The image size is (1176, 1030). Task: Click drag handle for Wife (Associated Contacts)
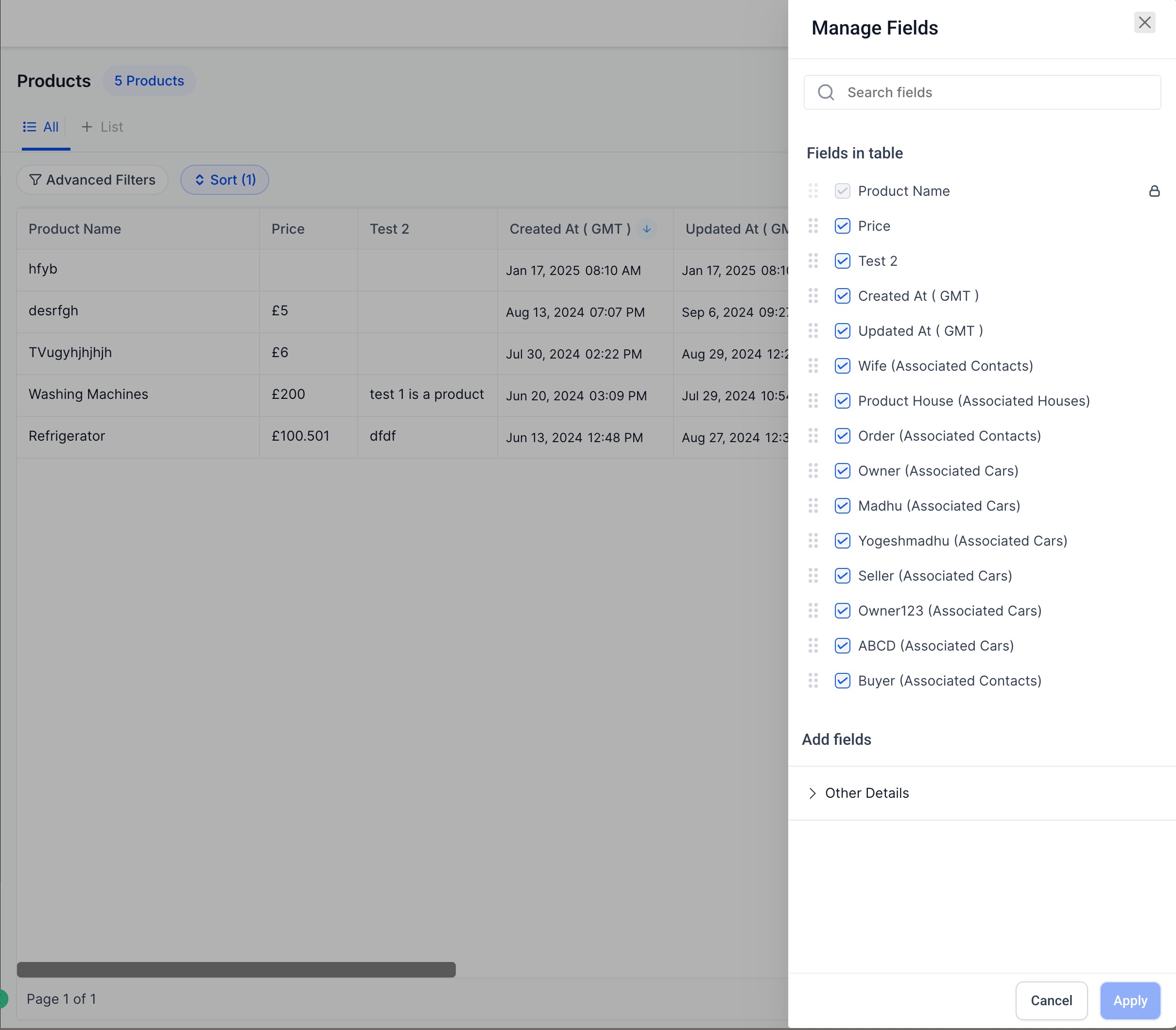(813, 365)
